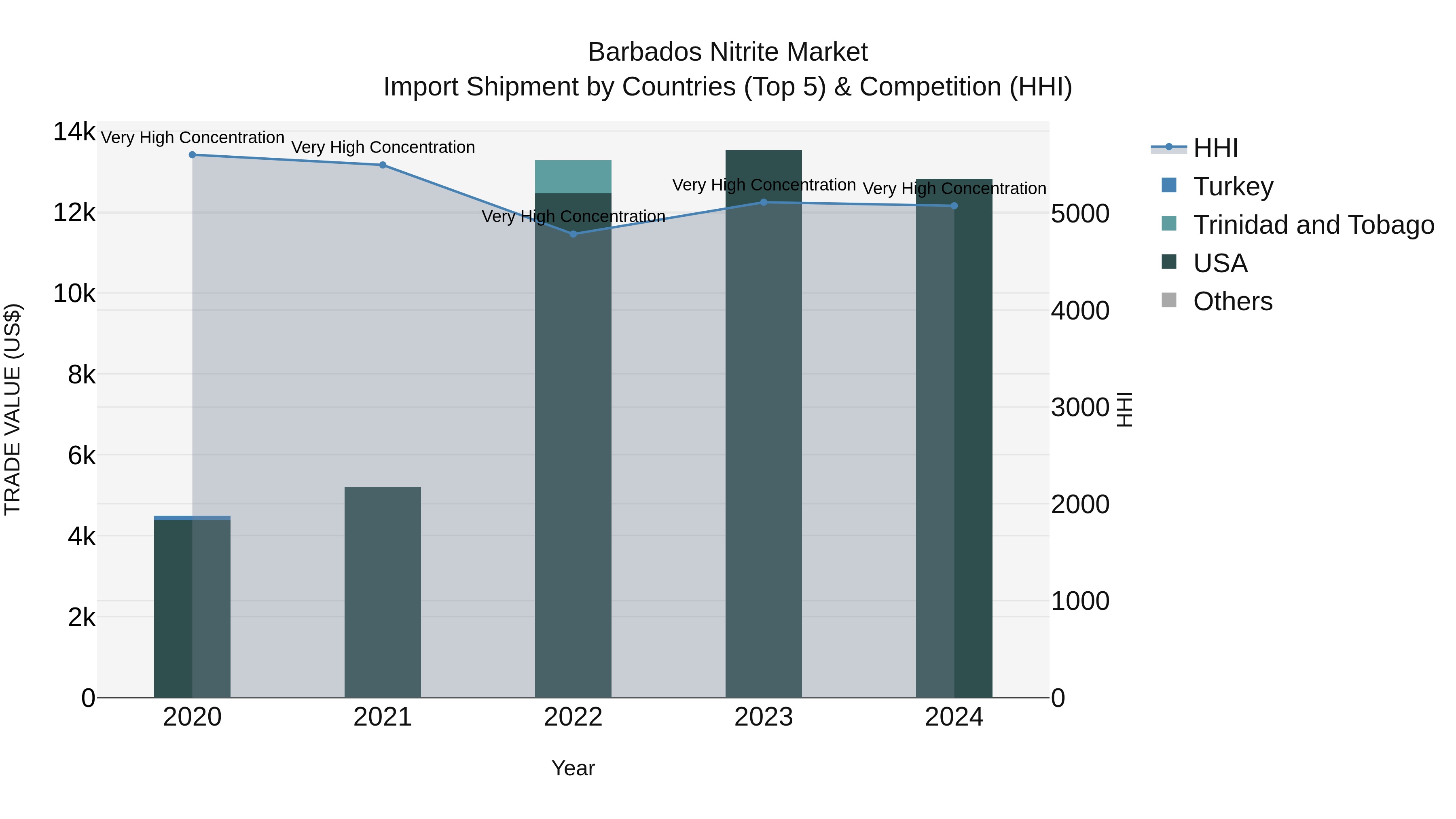The image size is (1456, 819).
Task: Click the 2000 HHI axis tick
Action: click(1080, 504)
